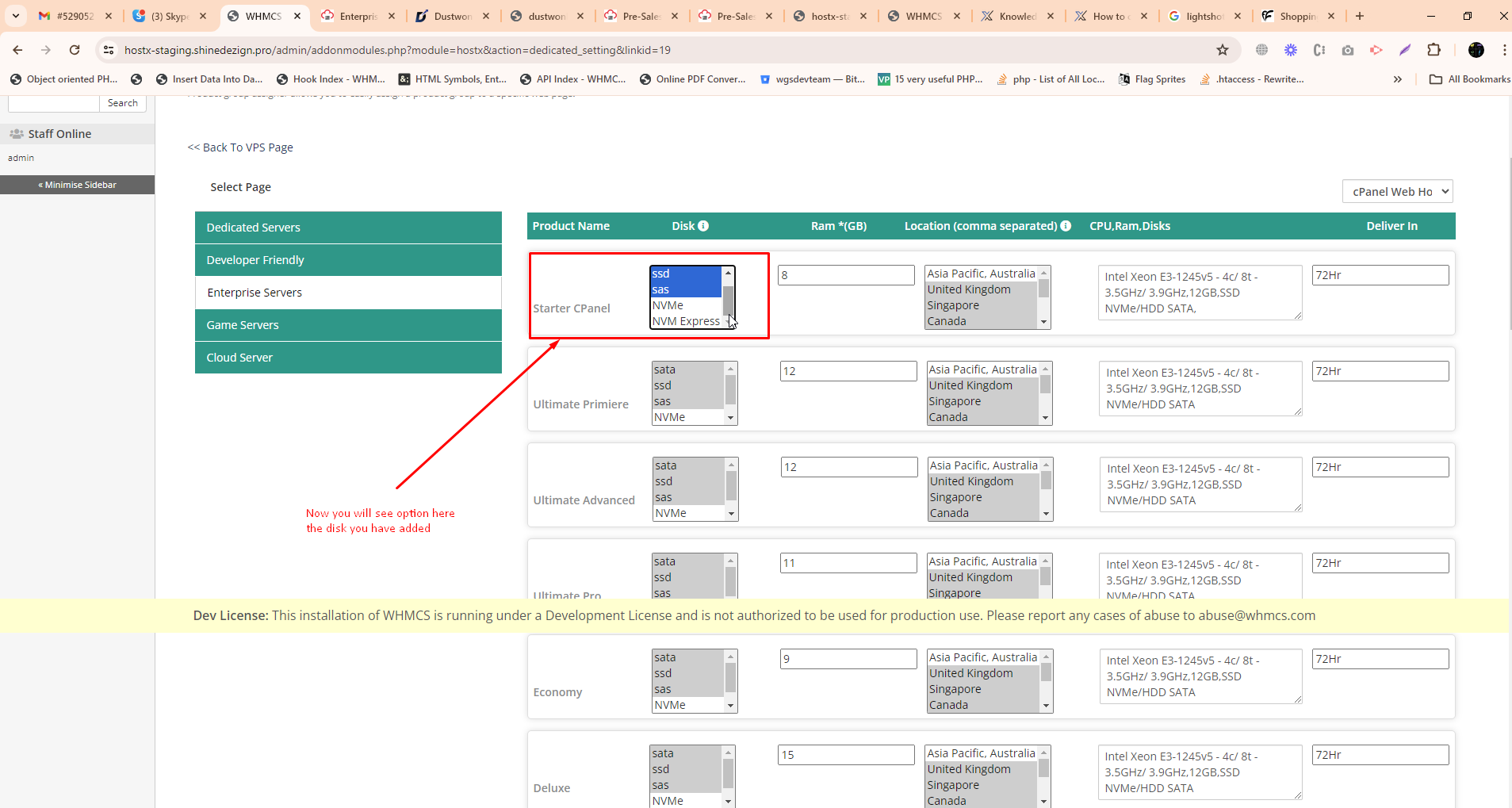
Task: Click the browser back arrow
Action: pyautogui.click(x=17, y=50)
